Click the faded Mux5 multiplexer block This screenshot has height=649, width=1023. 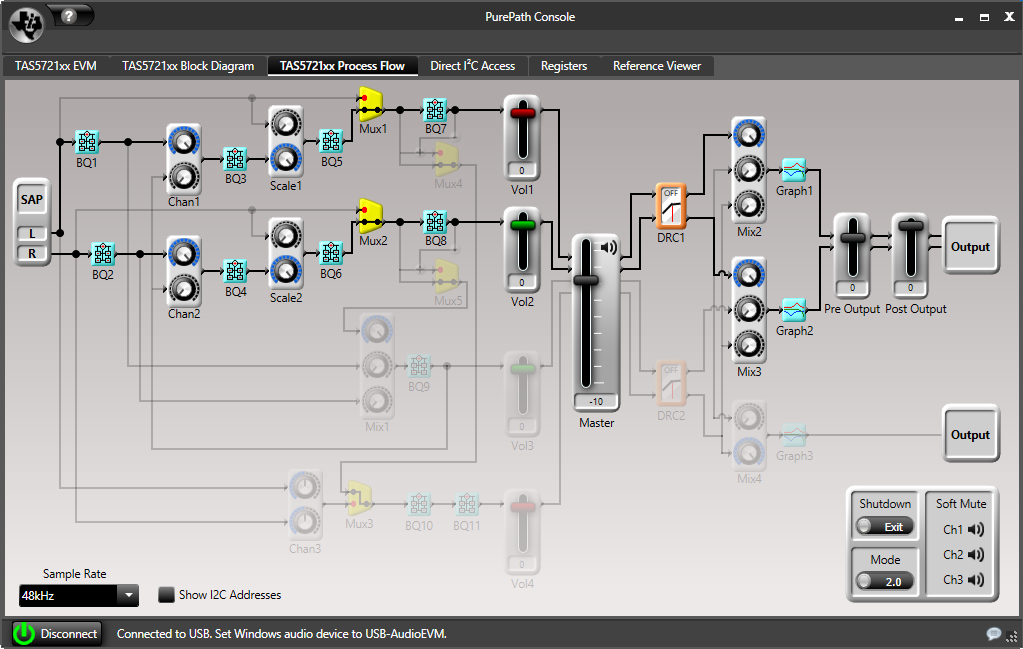tap(448, 277)
